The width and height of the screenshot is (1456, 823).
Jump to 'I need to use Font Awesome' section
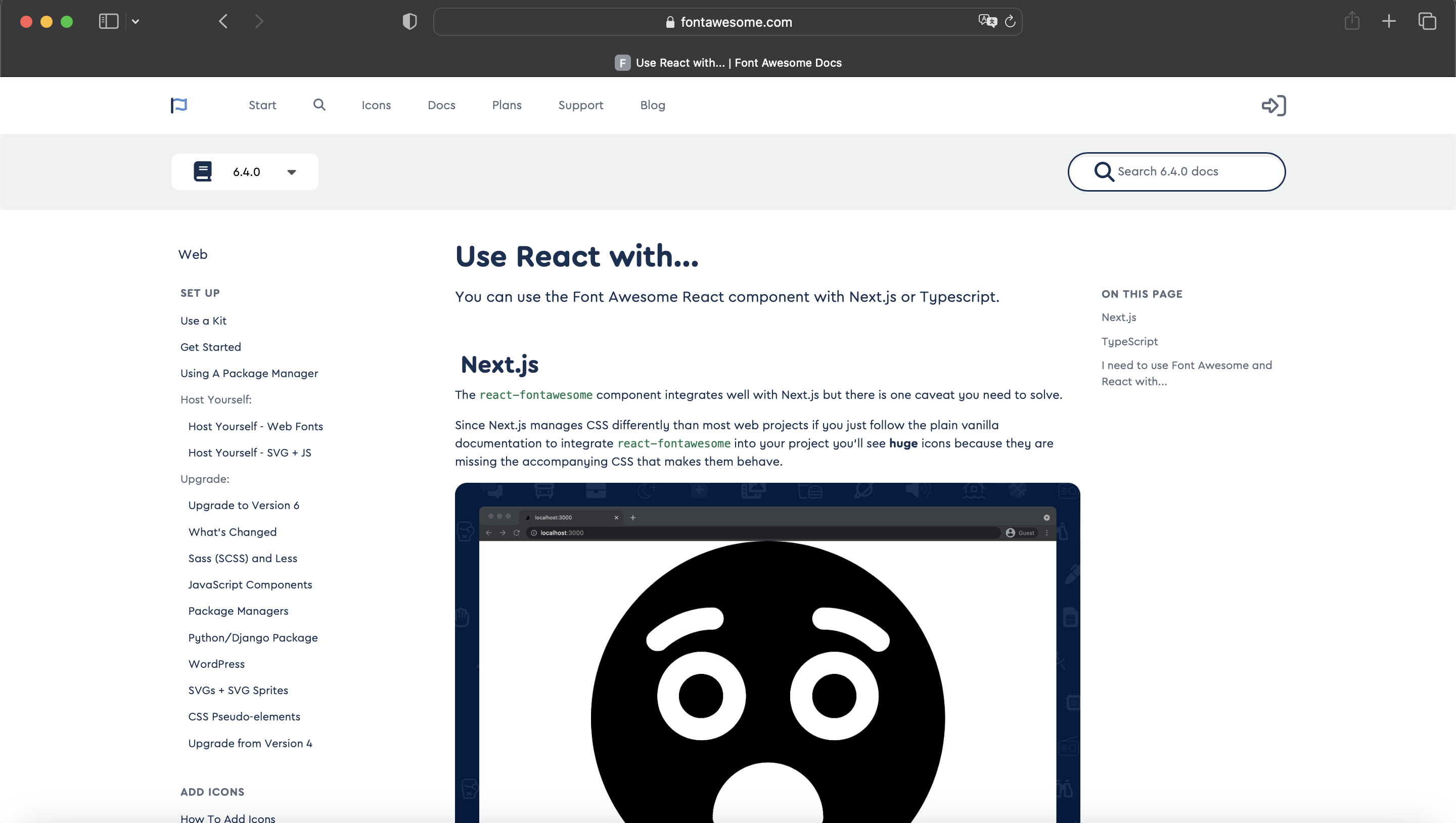[1187, 373]
